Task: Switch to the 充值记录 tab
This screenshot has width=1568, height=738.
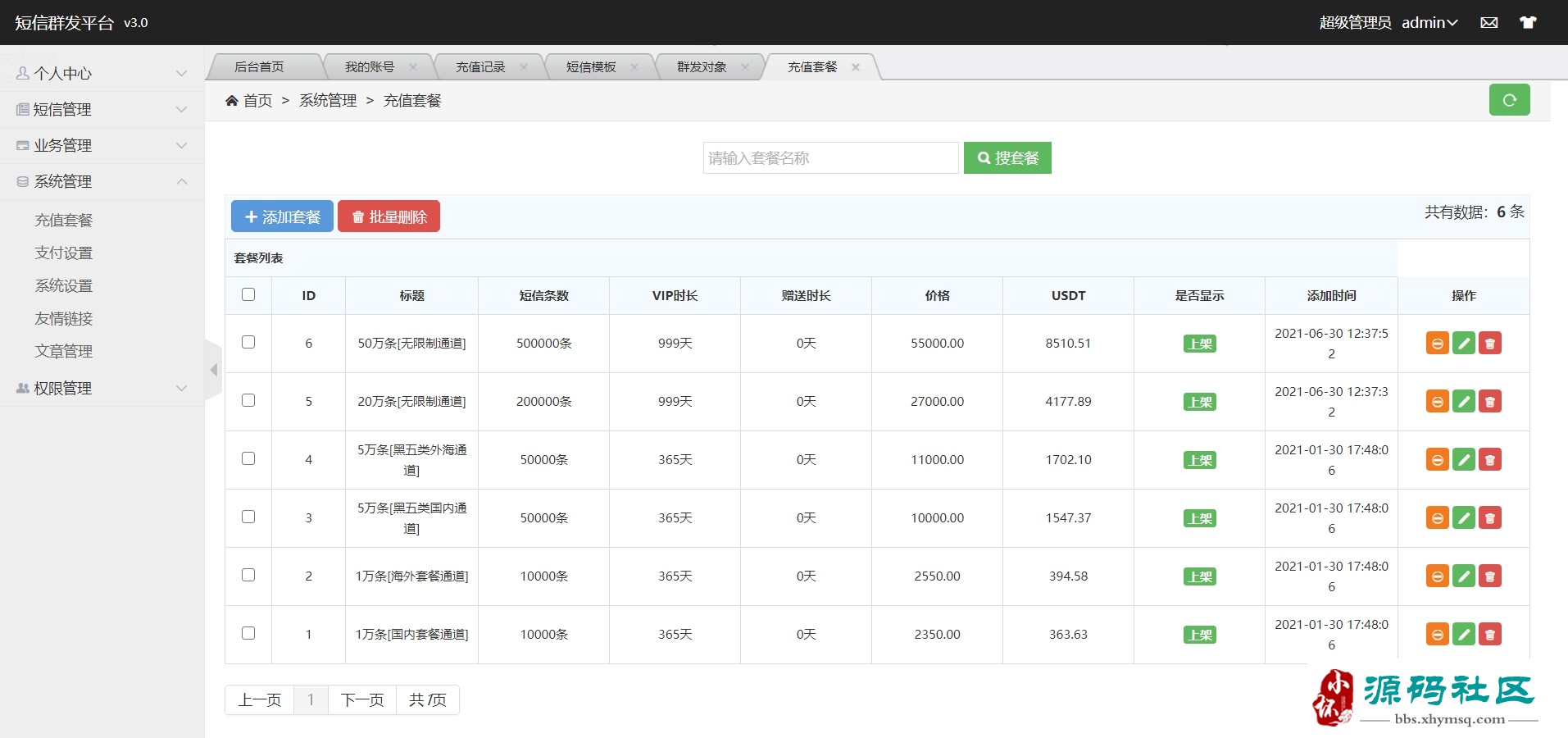Action: click(x=480, y=67)
